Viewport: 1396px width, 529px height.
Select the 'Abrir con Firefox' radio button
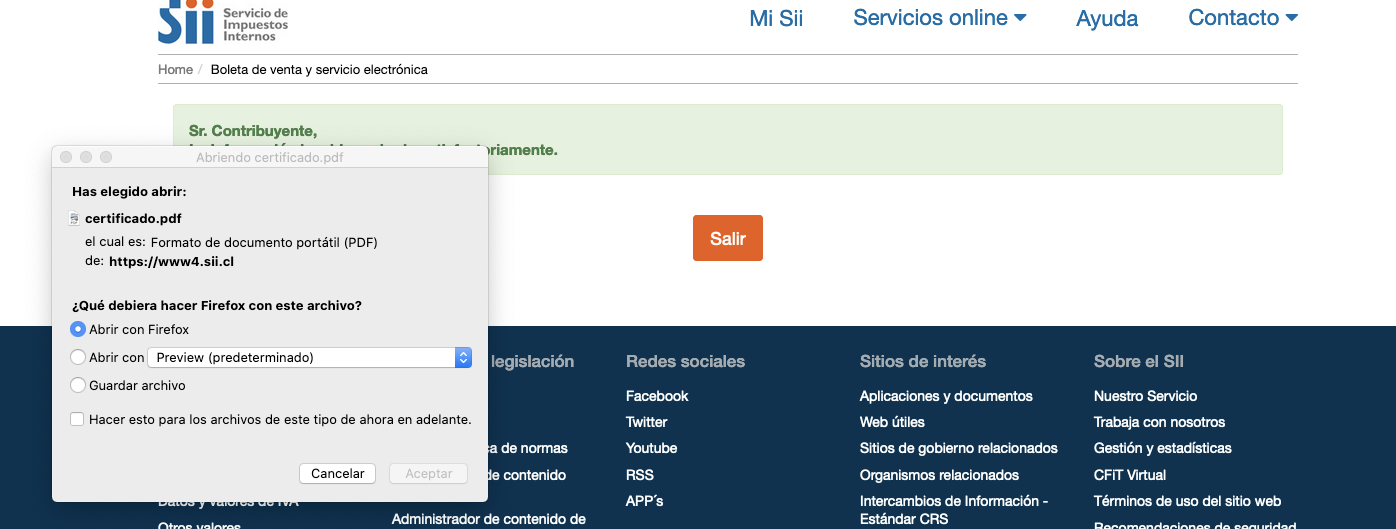(x=78, y=329)
